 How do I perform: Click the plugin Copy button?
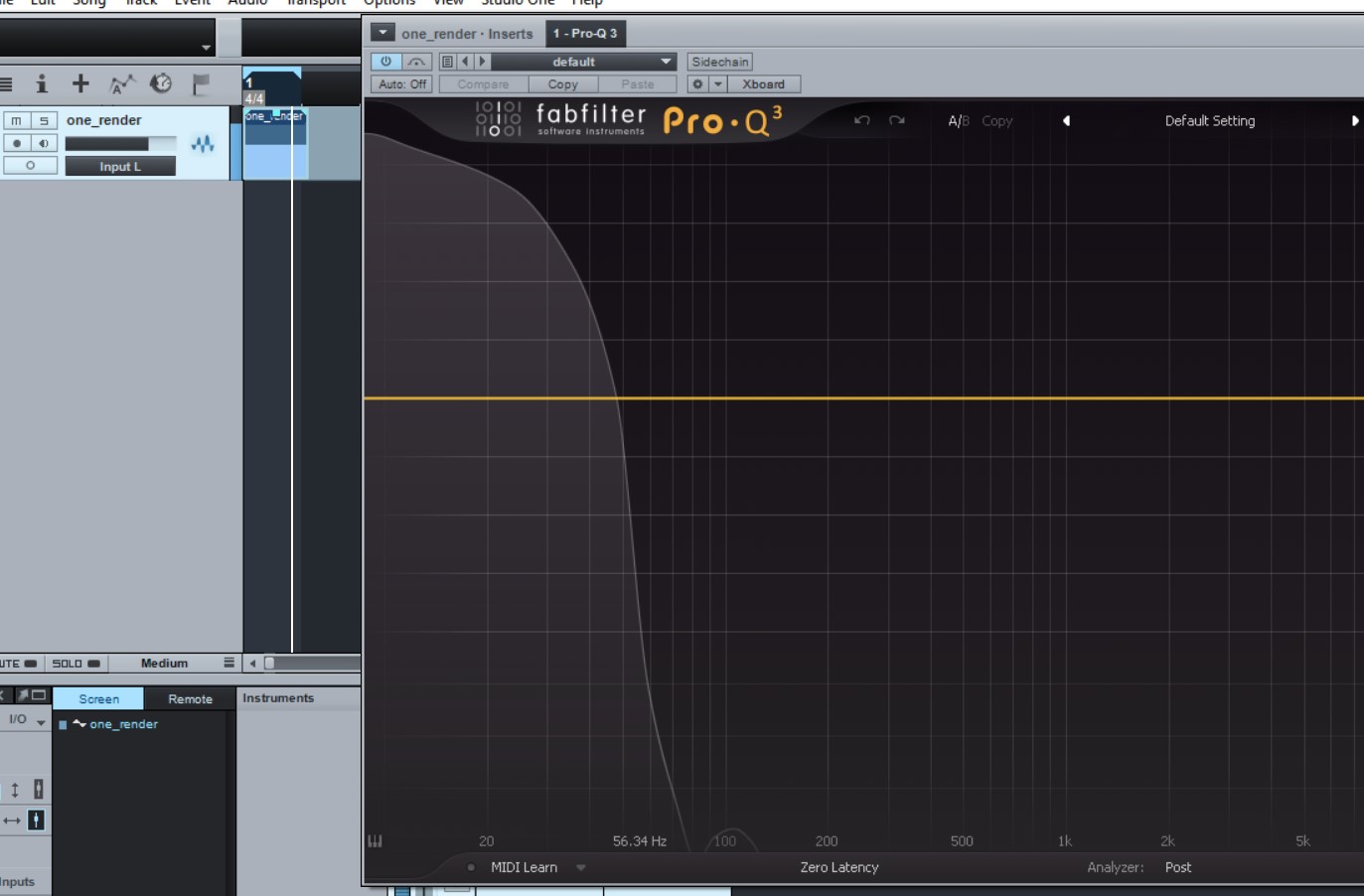point(562,84)
